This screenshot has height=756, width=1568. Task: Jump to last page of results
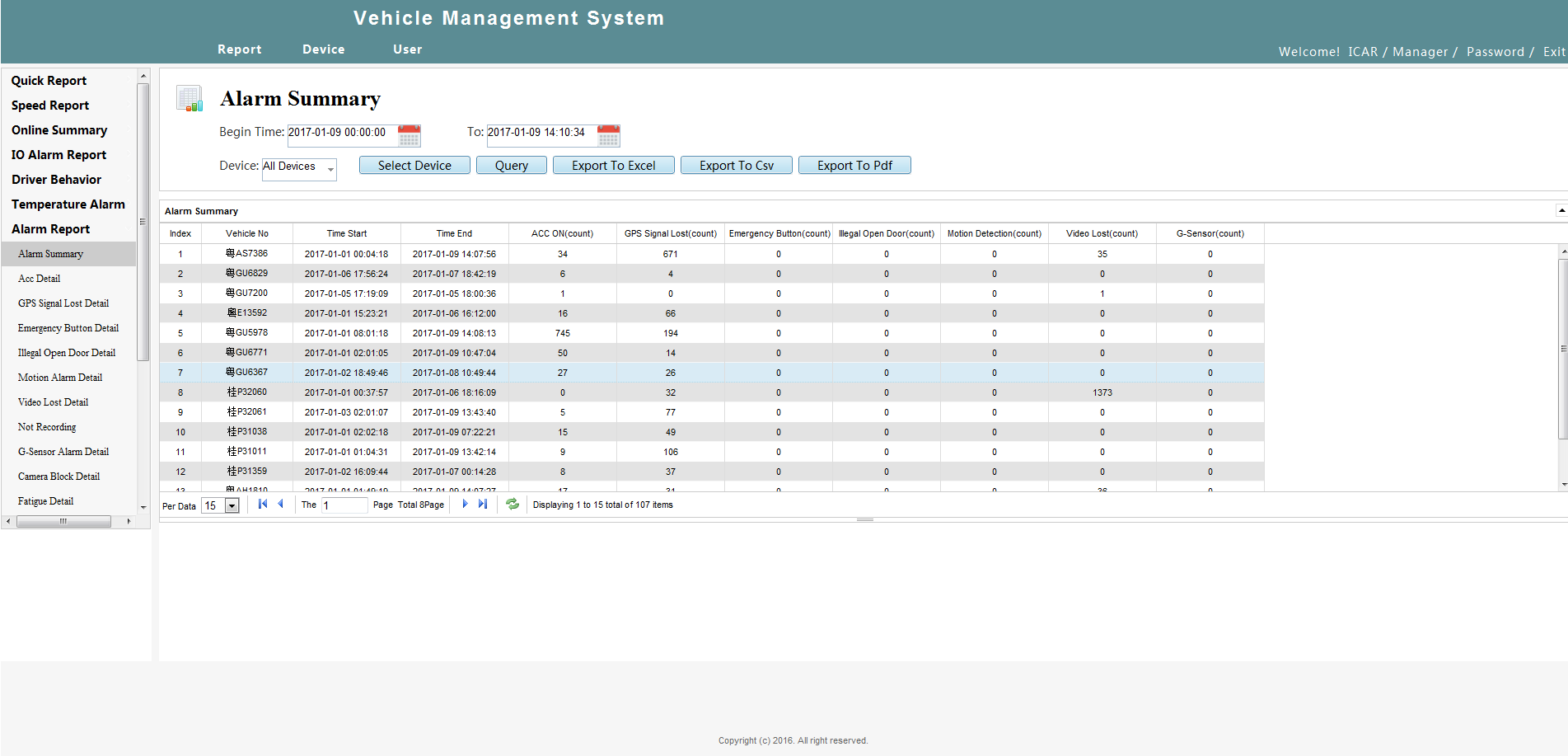[483, 504]
